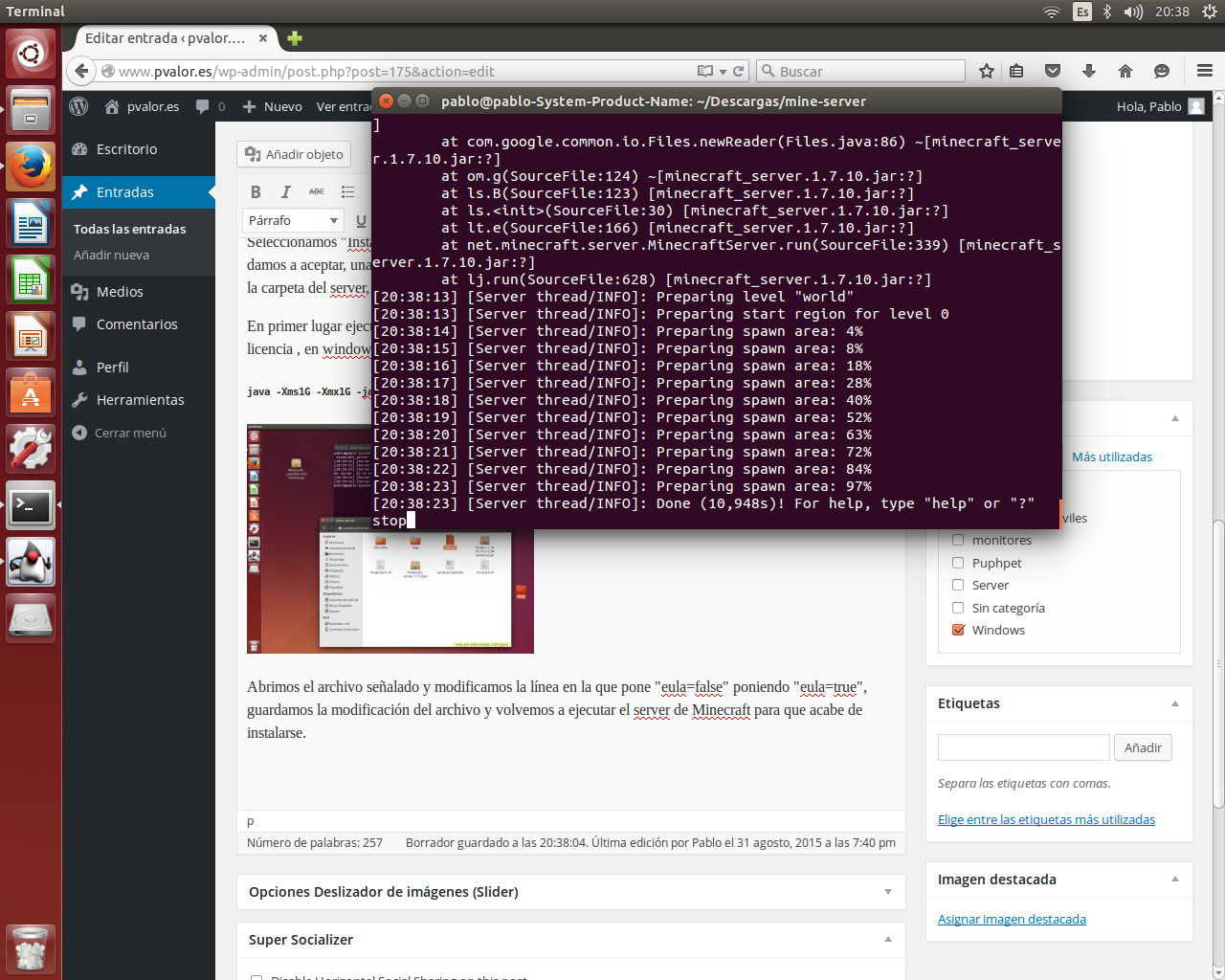Open System Settings from launcher
This screenshot has height=980, width=1225.
(x=31, y=449)
